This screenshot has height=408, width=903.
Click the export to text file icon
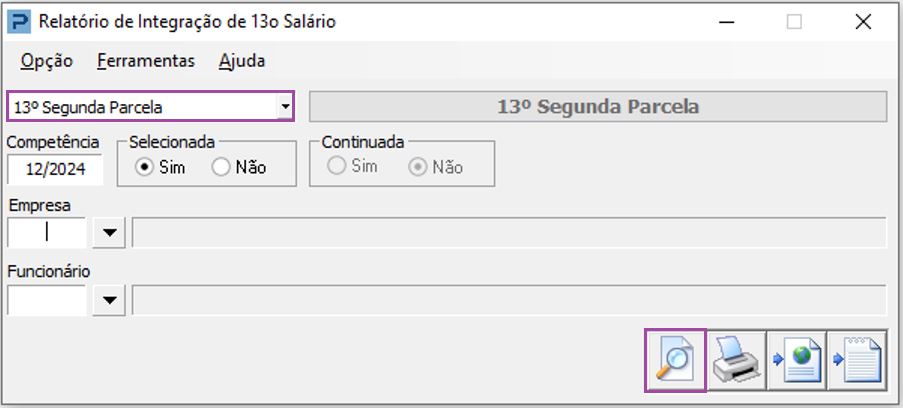coord(857,360)
